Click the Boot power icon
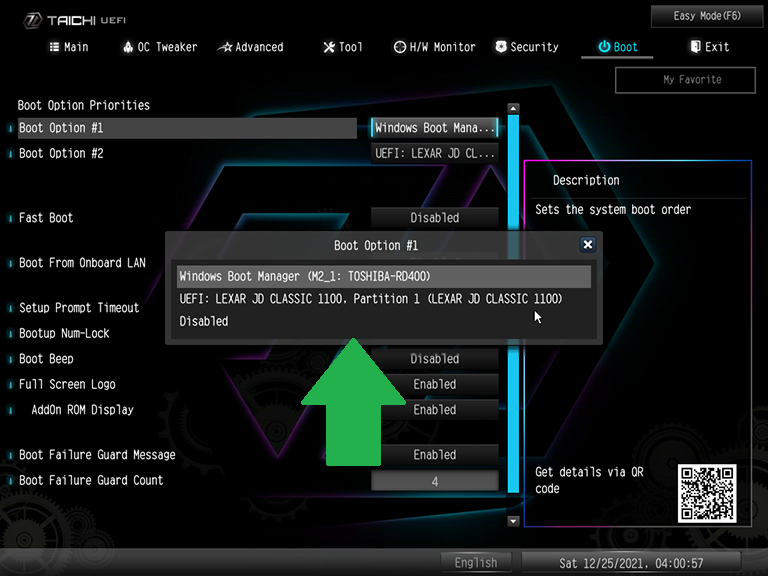The image size is (768, 576). [604, 47]
